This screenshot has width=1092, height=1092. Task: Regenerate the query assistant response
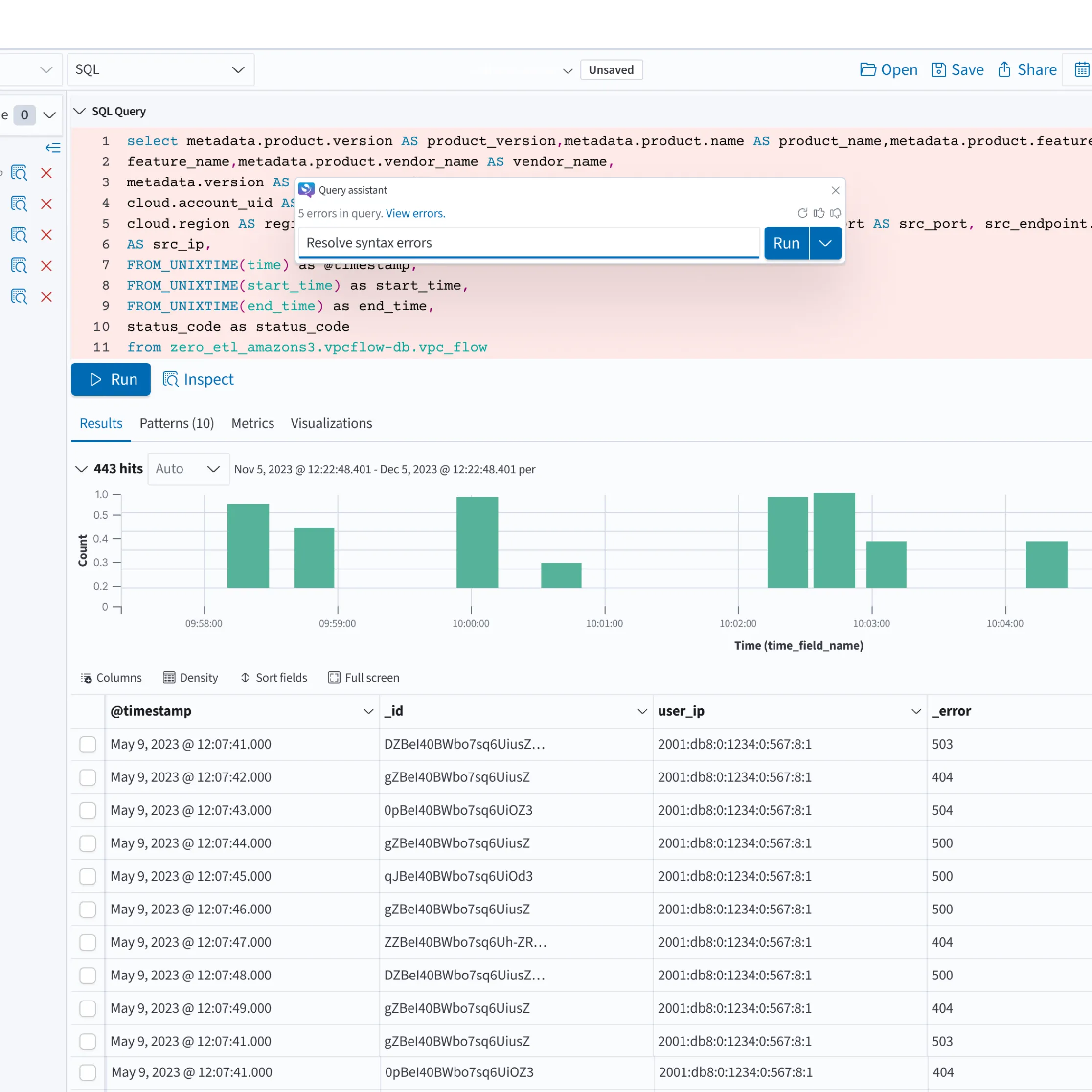point(802,213)
